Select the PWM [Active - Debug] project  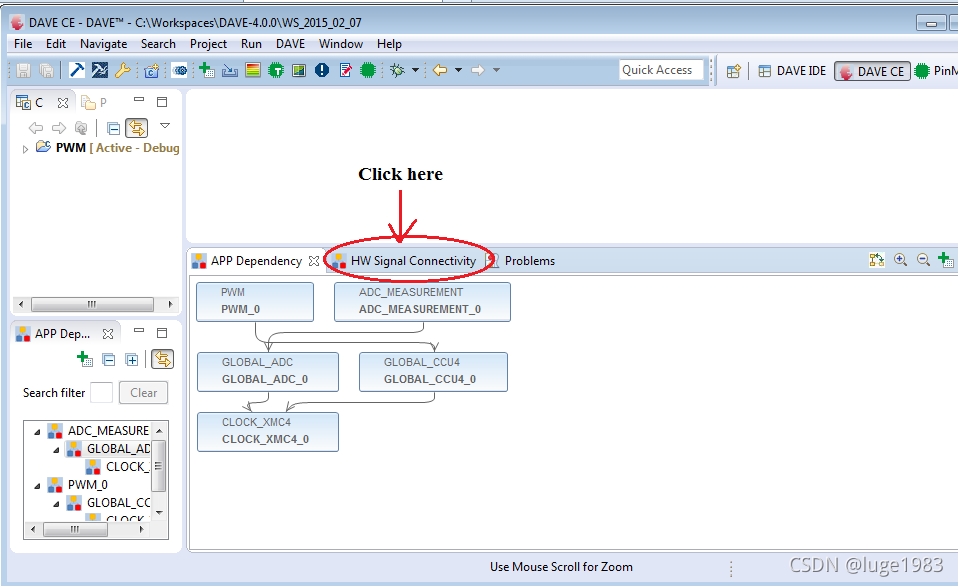(x=108, y=148)
